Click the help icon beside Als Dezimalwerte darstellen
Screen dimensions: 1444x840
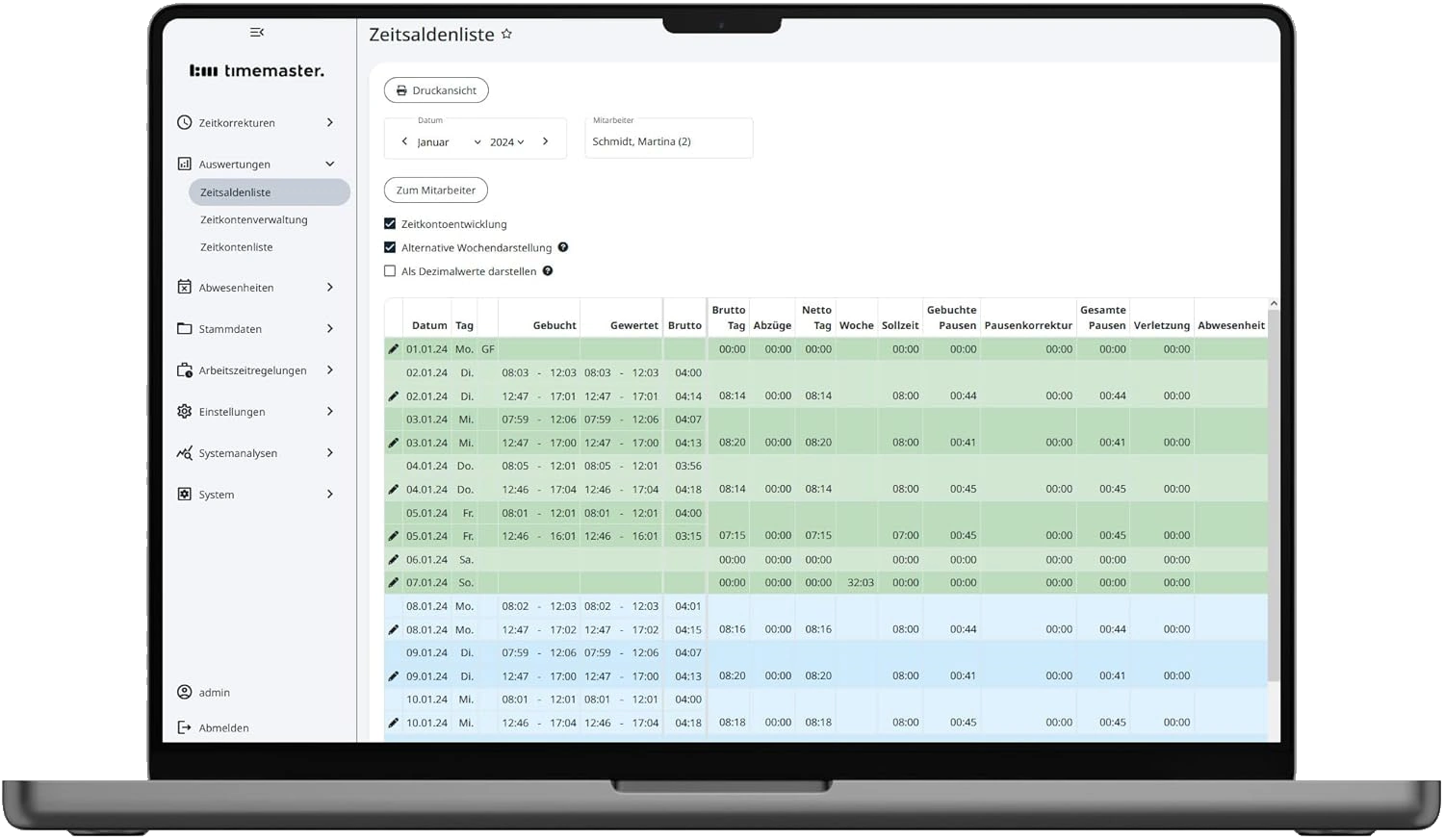548,271
